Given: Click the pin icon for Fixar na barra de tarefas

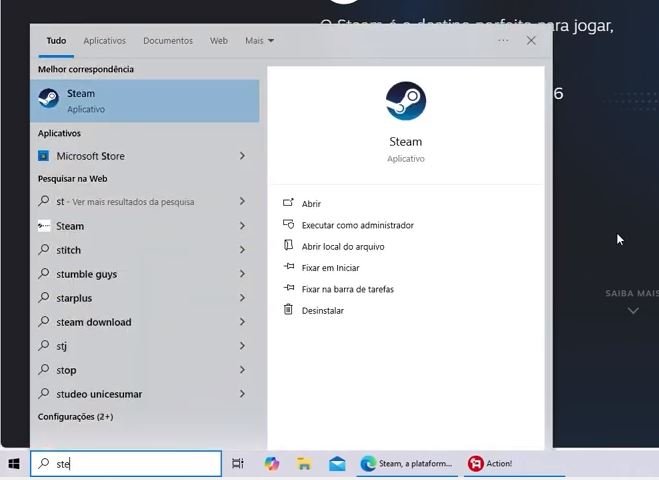Looking at the screenshot, I should pyautogui.click(x=288, y=288).
